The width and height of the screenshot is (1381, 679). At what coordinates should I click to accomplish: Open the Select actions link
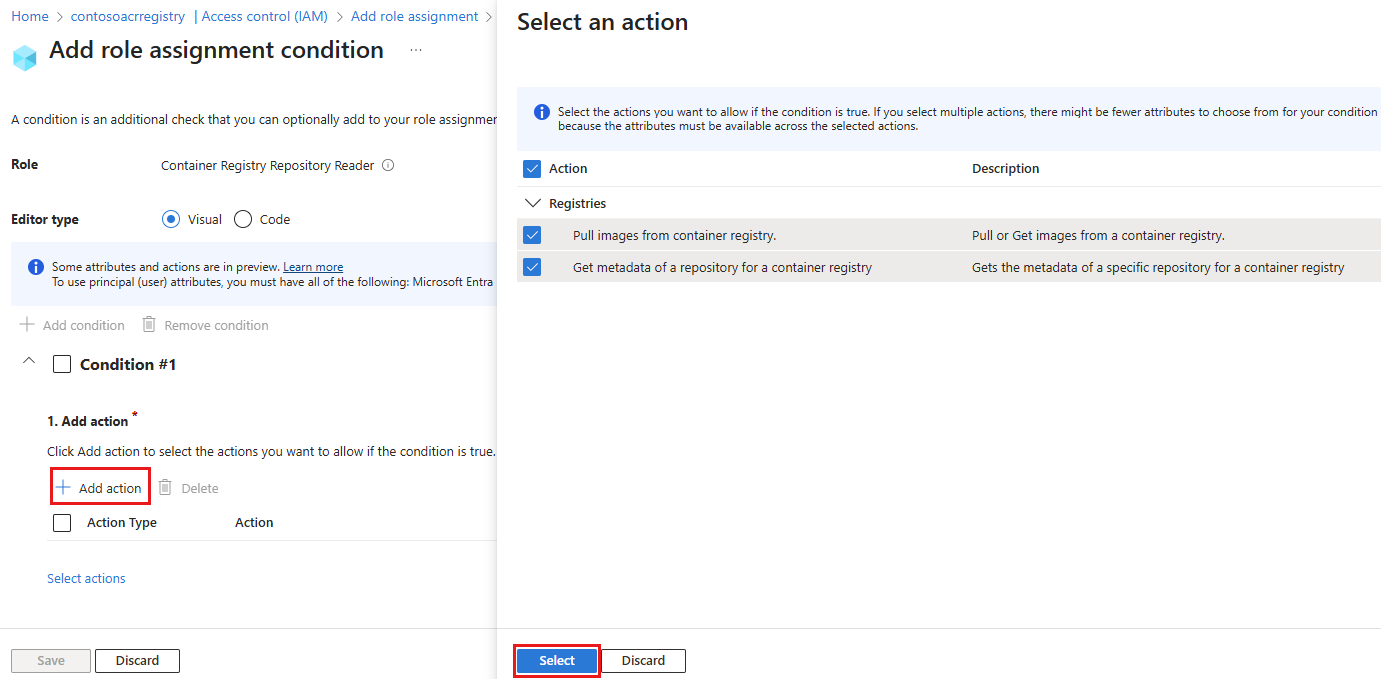point(86,579)
